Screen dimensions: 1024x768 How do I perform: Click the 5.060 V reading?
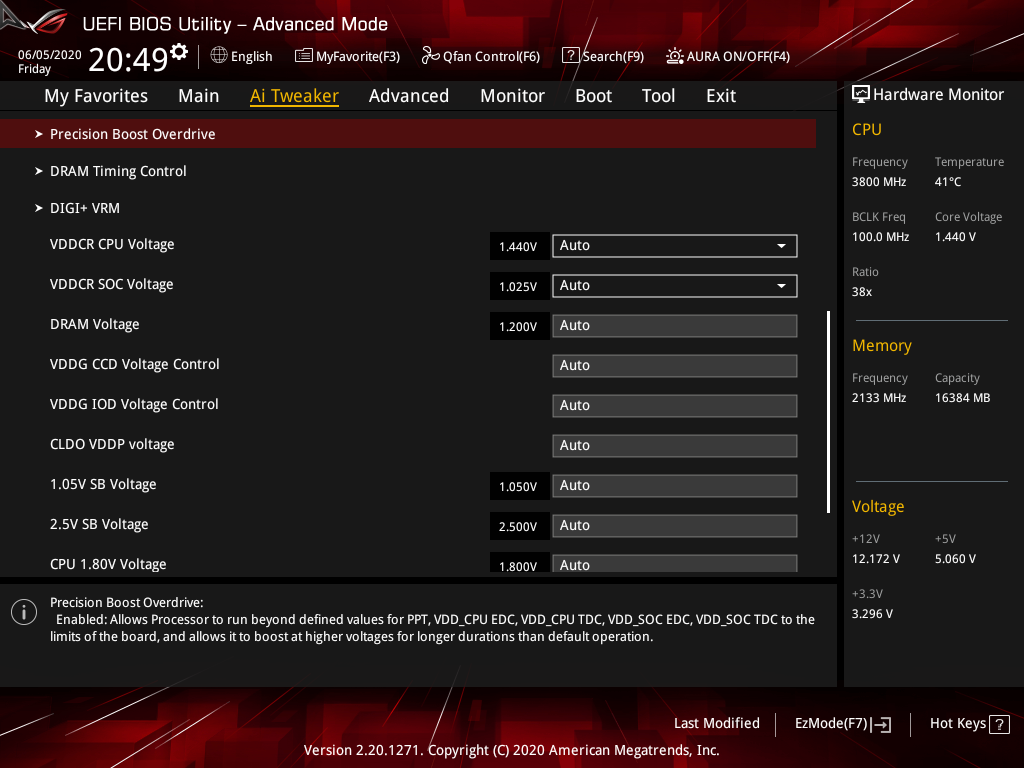pos(955,559)
